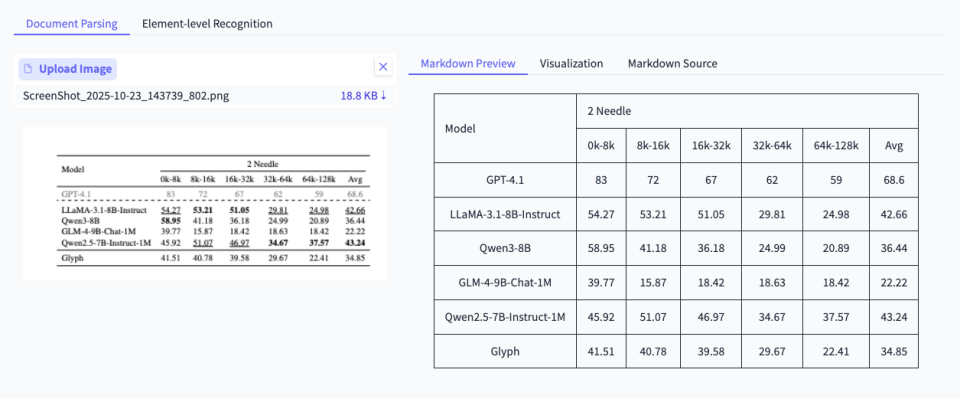Viewport: 960px width, 399px height.
Task: Click the 2 Needle header cell
Action: tap(747, 111)
